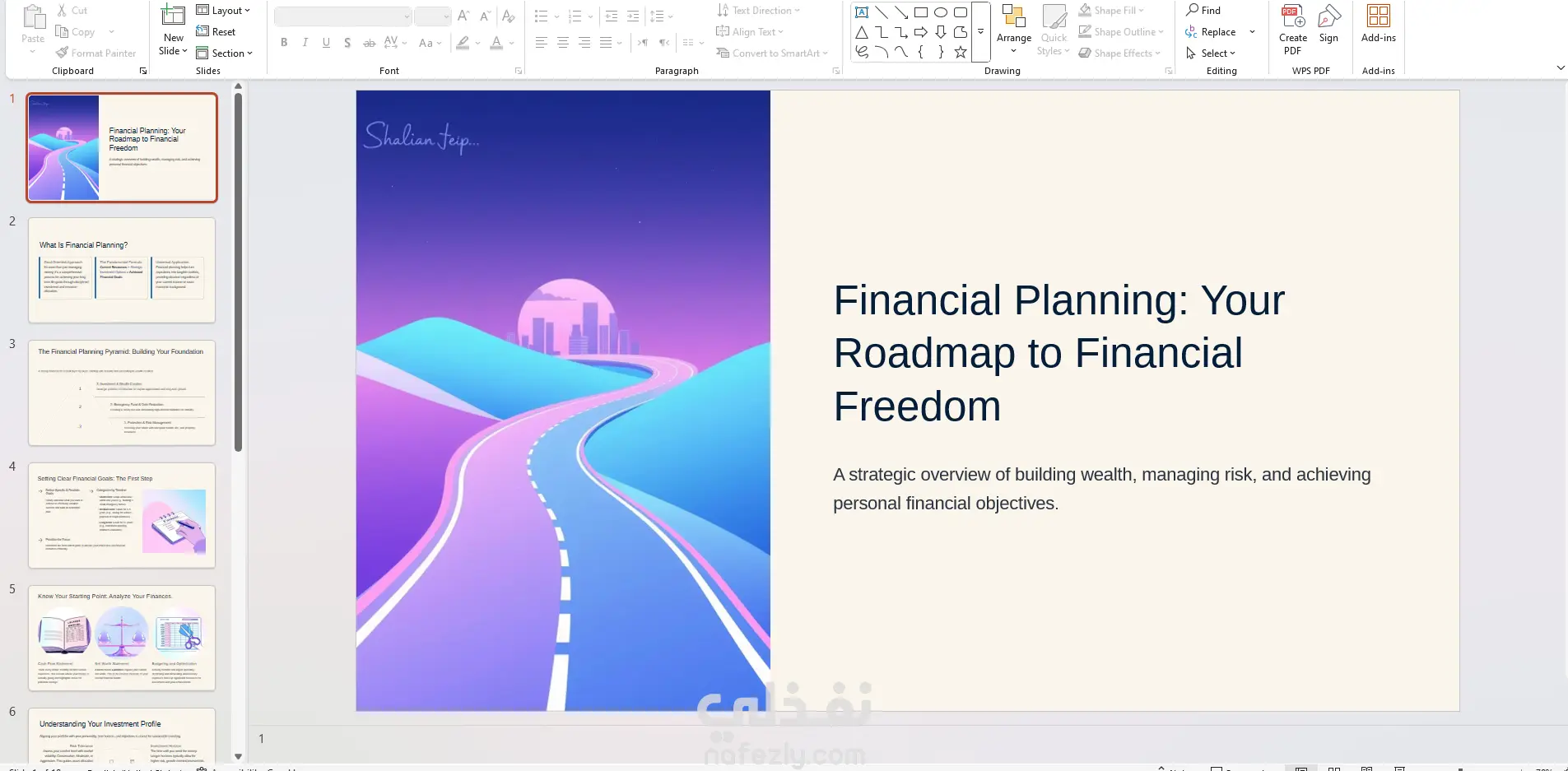Select the Scribble freeform shape
The width and height of the screenshot is (1568, 771).
pyautogui.click(x=862, y=52)
